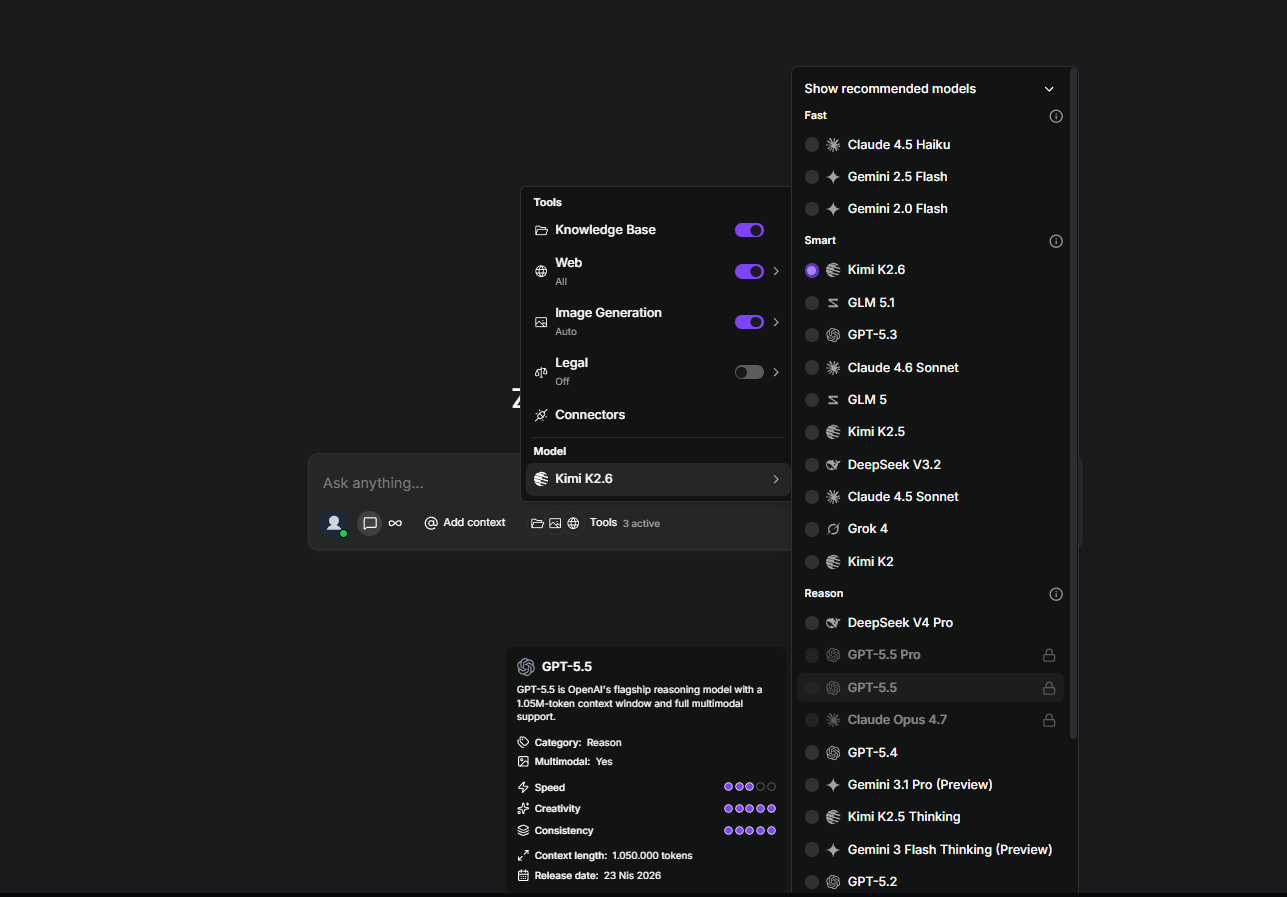This screenshot has height=897, width=1287.
Task: Select the Claude Opus 4.7 radio button
Action: (812, 720)
